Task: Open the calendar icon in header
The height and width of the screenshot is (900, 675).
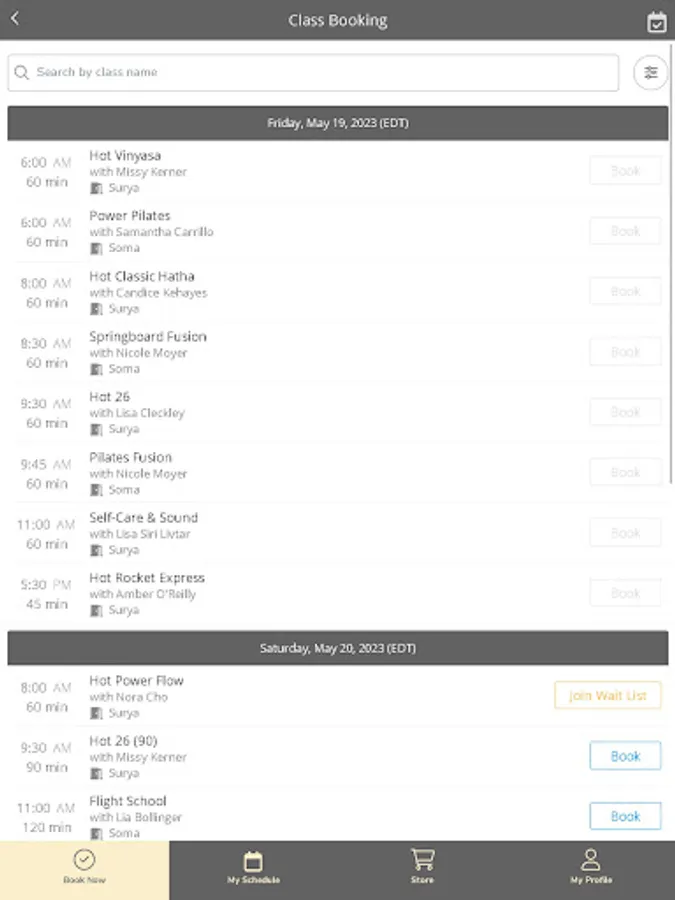Action: click(x=656, y=22)
